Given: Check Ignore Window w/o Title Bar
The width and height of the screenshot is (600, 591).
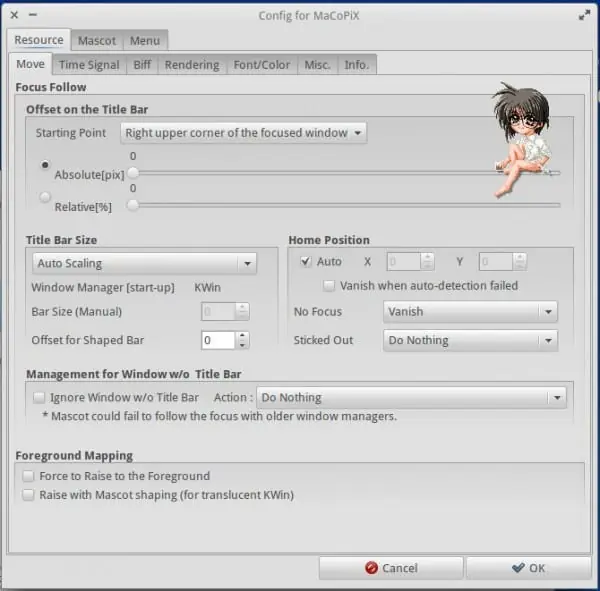Looking at the screenshot, I should point(39,397).
